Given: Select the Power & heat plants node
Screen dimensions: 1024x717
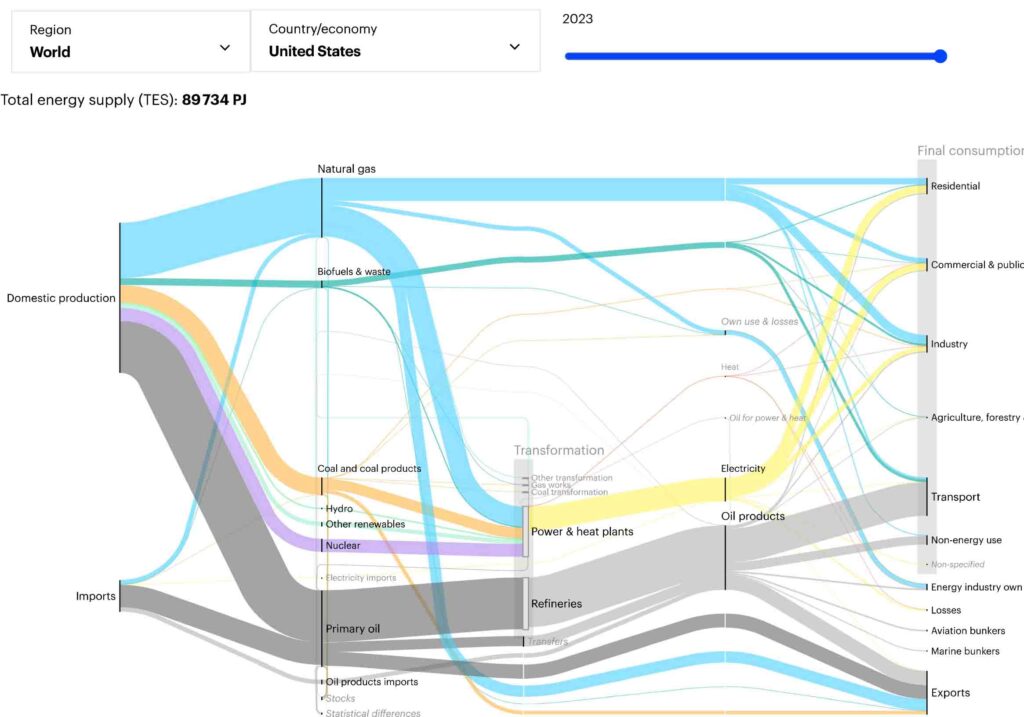Looking at the screenshot, I should coord(581,532).
